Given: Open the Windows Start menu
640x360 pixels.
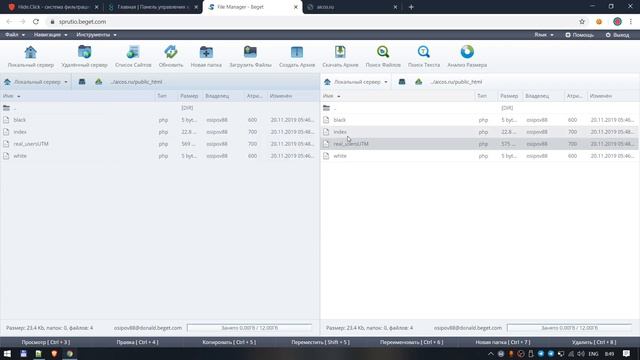Looking at the screenshot, I should [x=7, y=354].
